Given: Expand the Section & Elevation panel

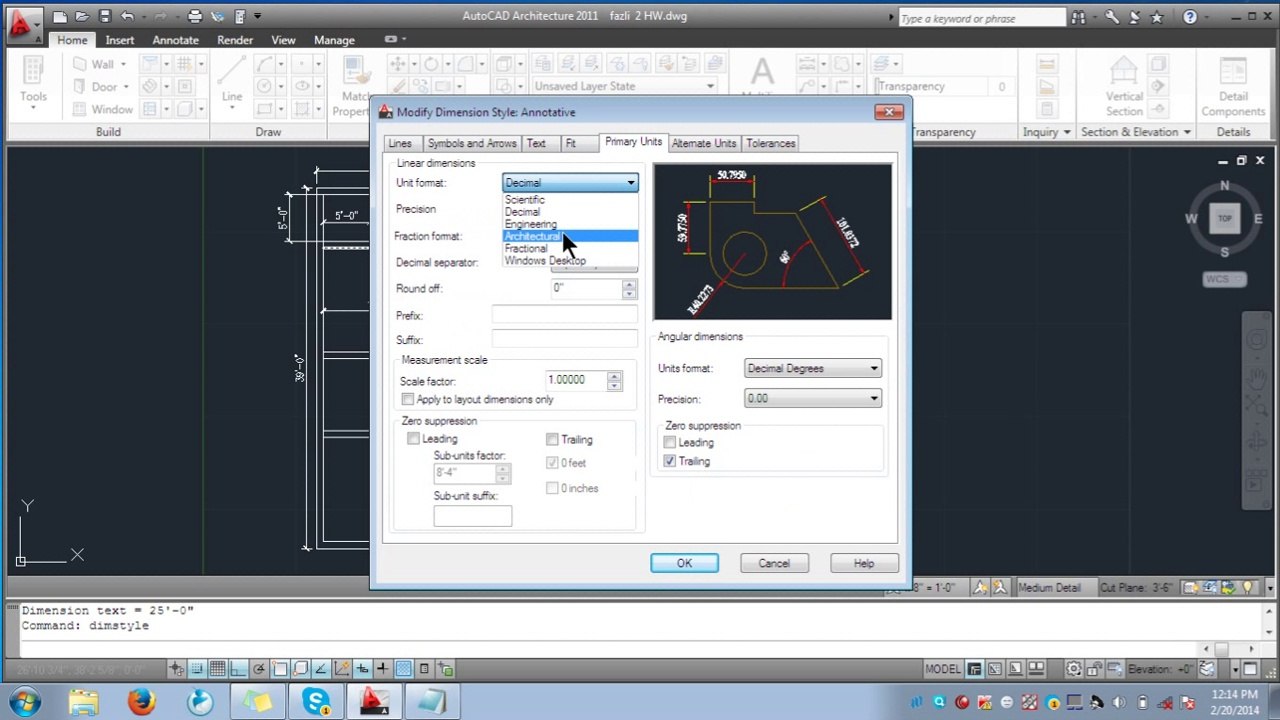Looking at the screenshot, I should click(x=1136, y=132).
